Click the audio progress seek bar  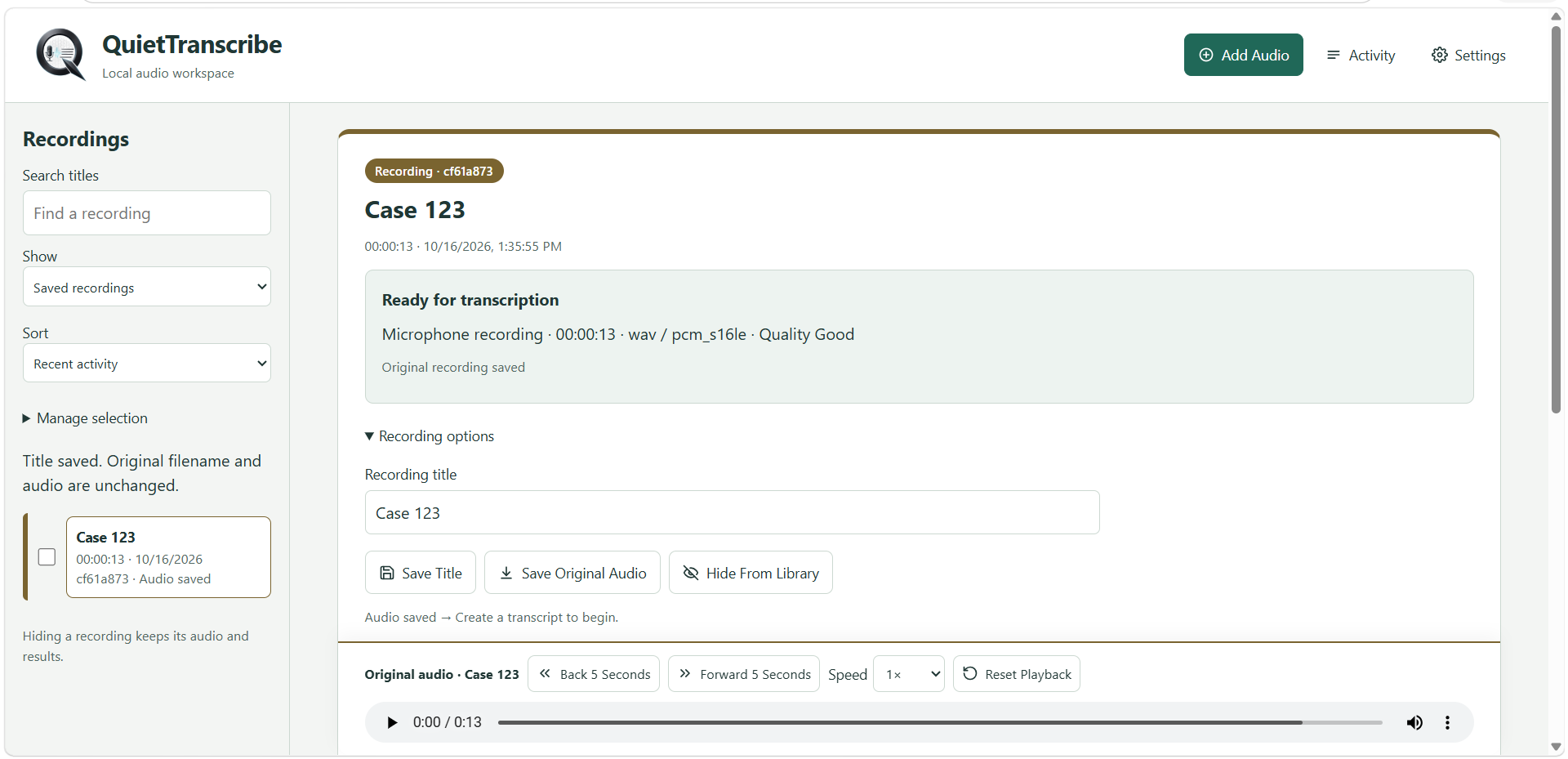click(x=940, y=722)
